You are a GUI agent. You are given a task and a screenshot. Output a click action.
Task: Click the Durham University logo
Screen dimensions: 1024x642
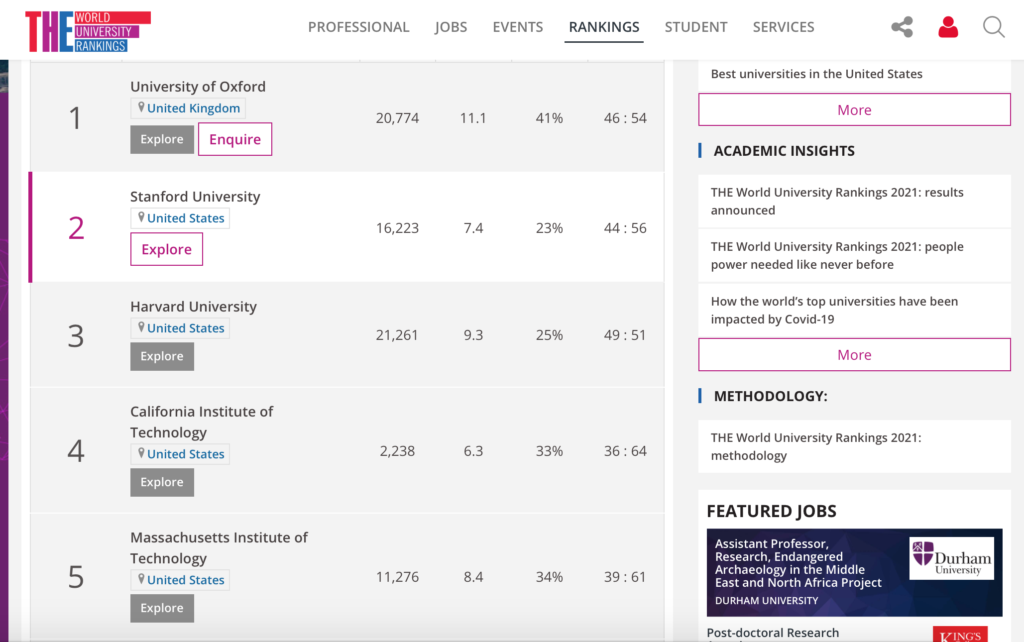952,558
